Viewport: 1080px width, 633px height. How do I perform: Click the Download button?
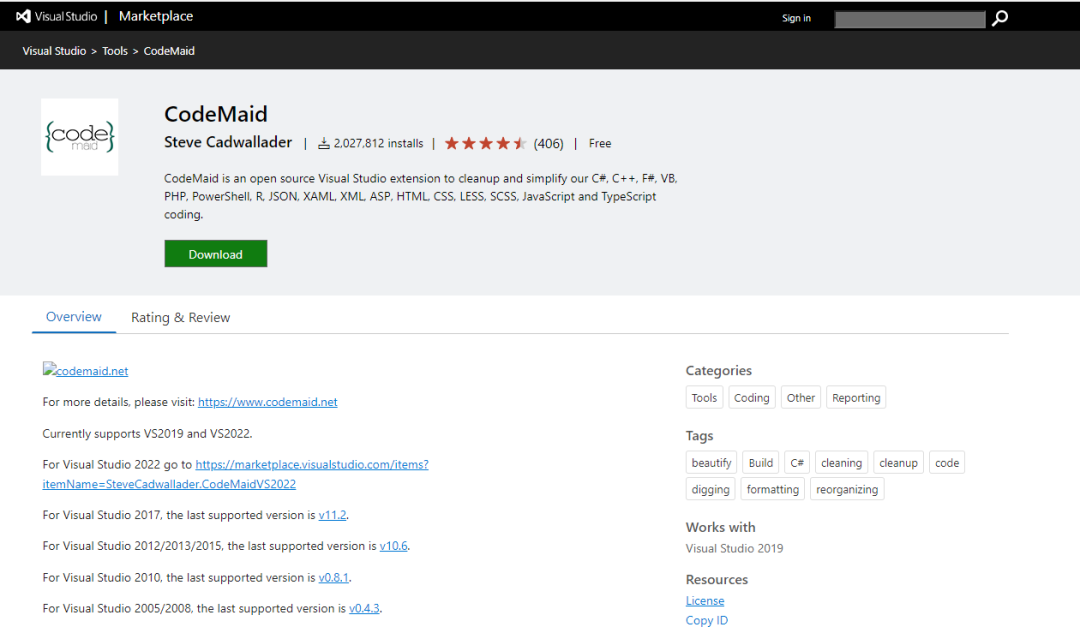tap(215, 254)
